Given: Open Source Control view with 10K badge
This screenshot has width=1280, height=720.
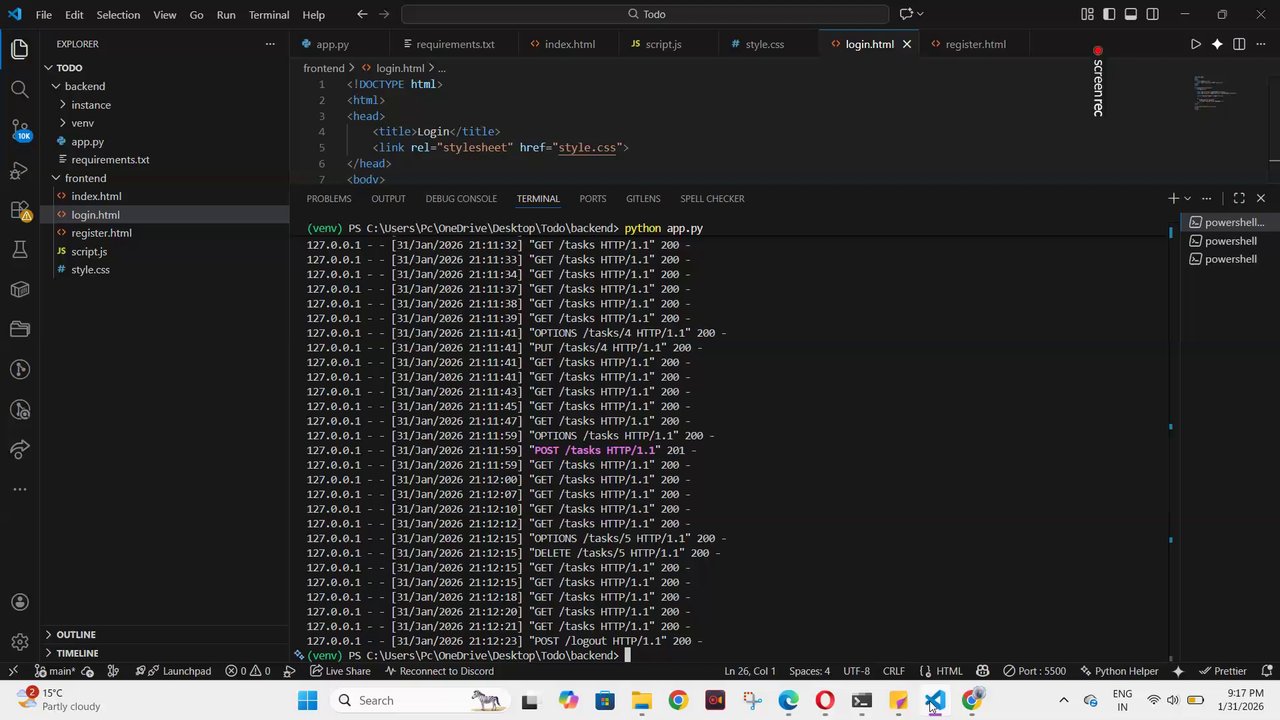Looking at the screenshot, I should (19, 130).
